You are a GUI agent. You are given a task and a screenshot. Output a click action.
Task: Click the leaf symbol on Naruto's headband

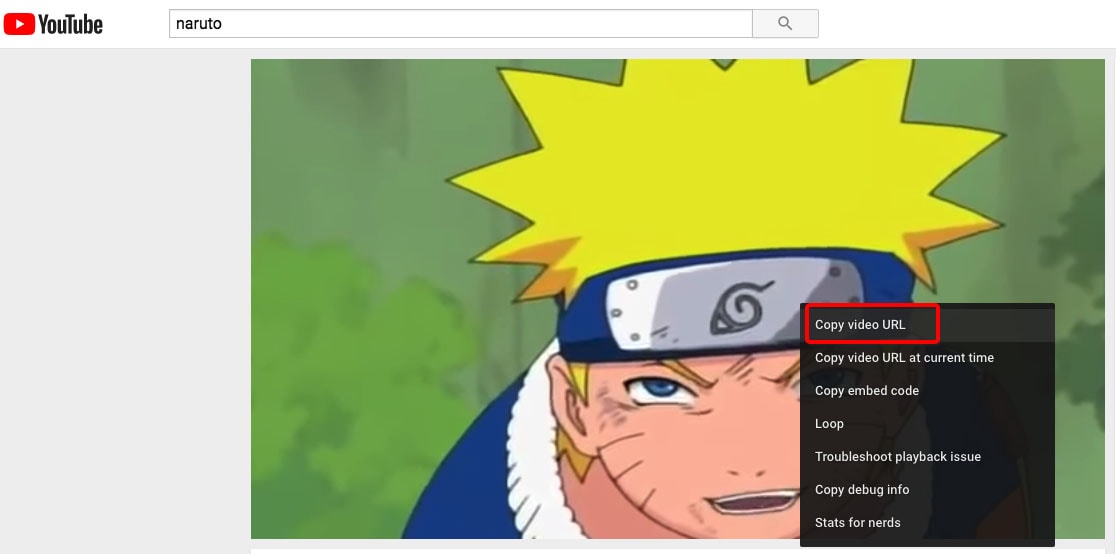pos(736,310)
